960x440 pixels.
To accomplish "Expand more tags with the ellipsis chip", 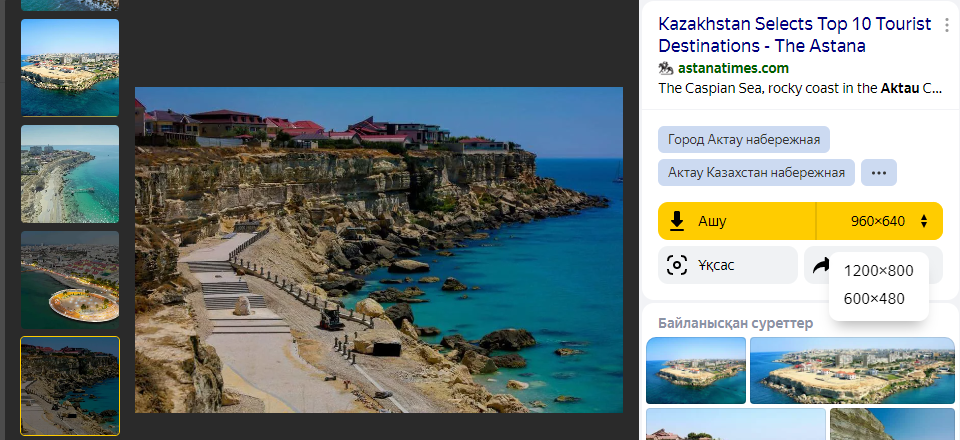I will tap(879, 173).
